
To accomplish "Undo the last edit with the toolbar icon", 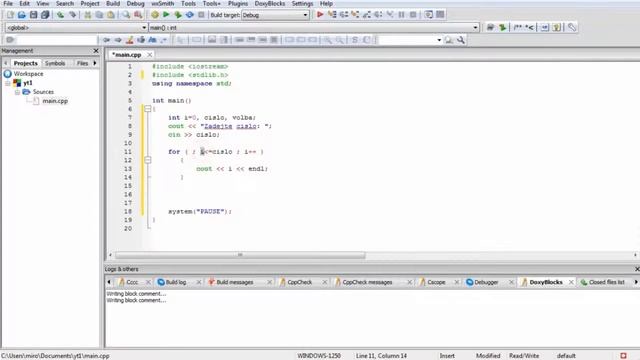I will [60, 15].
